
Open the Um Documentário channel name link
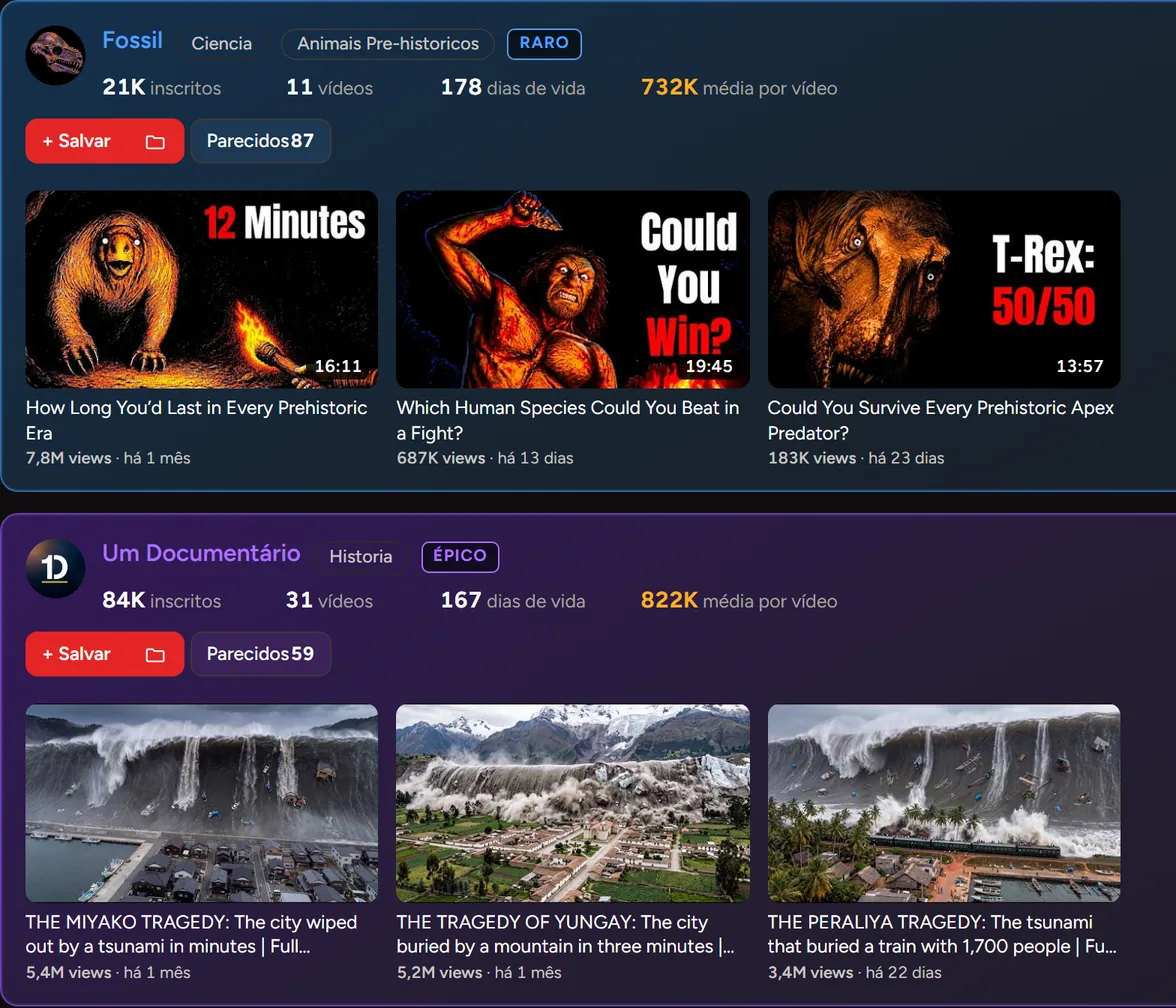click(x=201, y=553)
